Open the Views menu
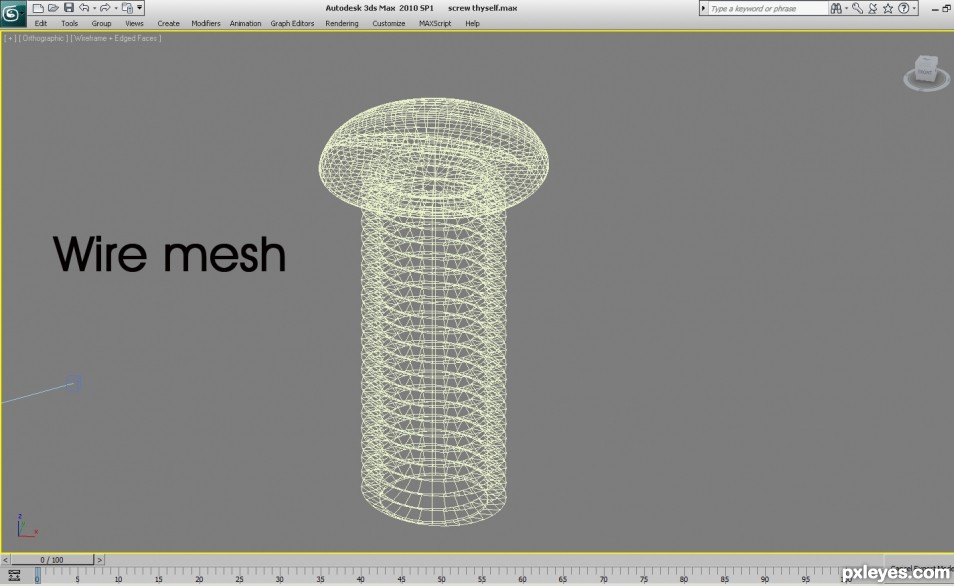Image resolution: width=954 pixels, height=586 pixels. click(x=134, y=23)
